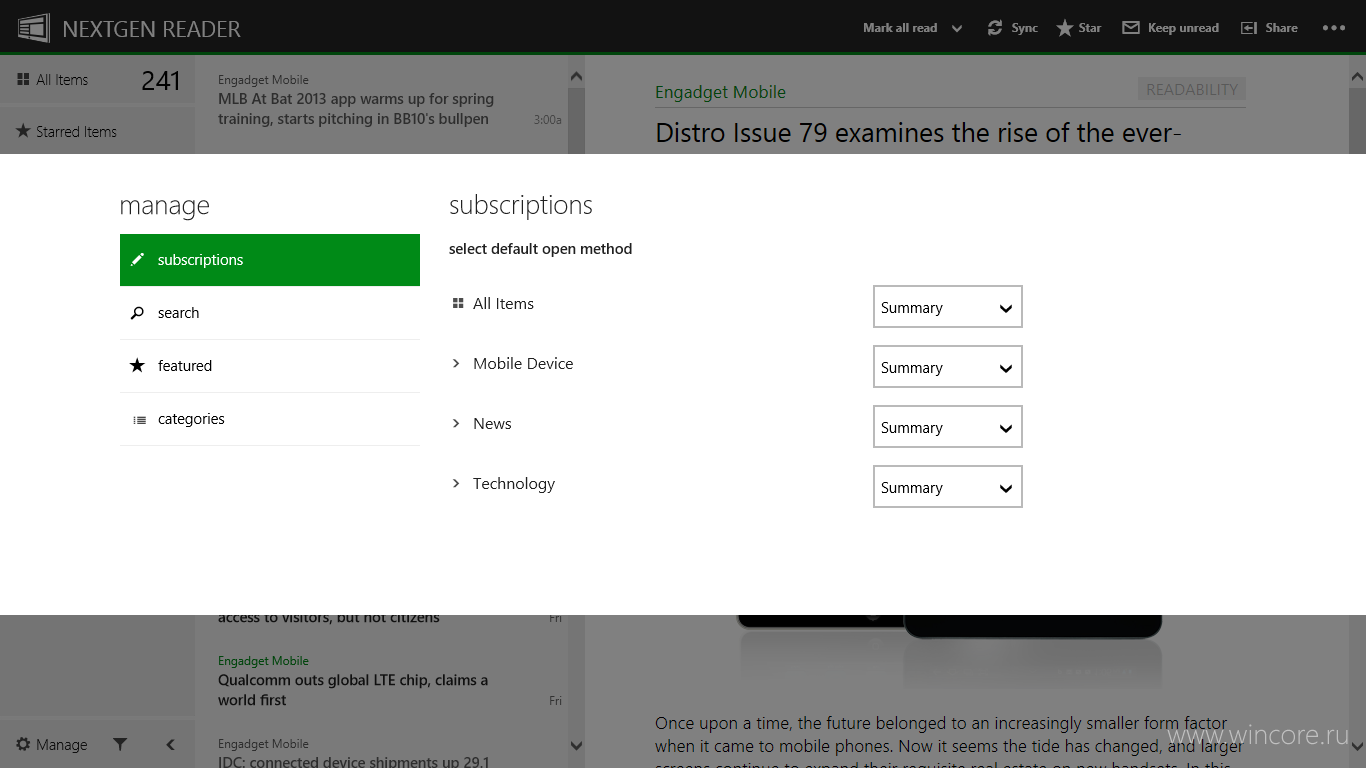Image resolution: width=1366 pixels, height=768 pixels.
Task: Click the magnifier icon beside search
Action: pos(138,313)
